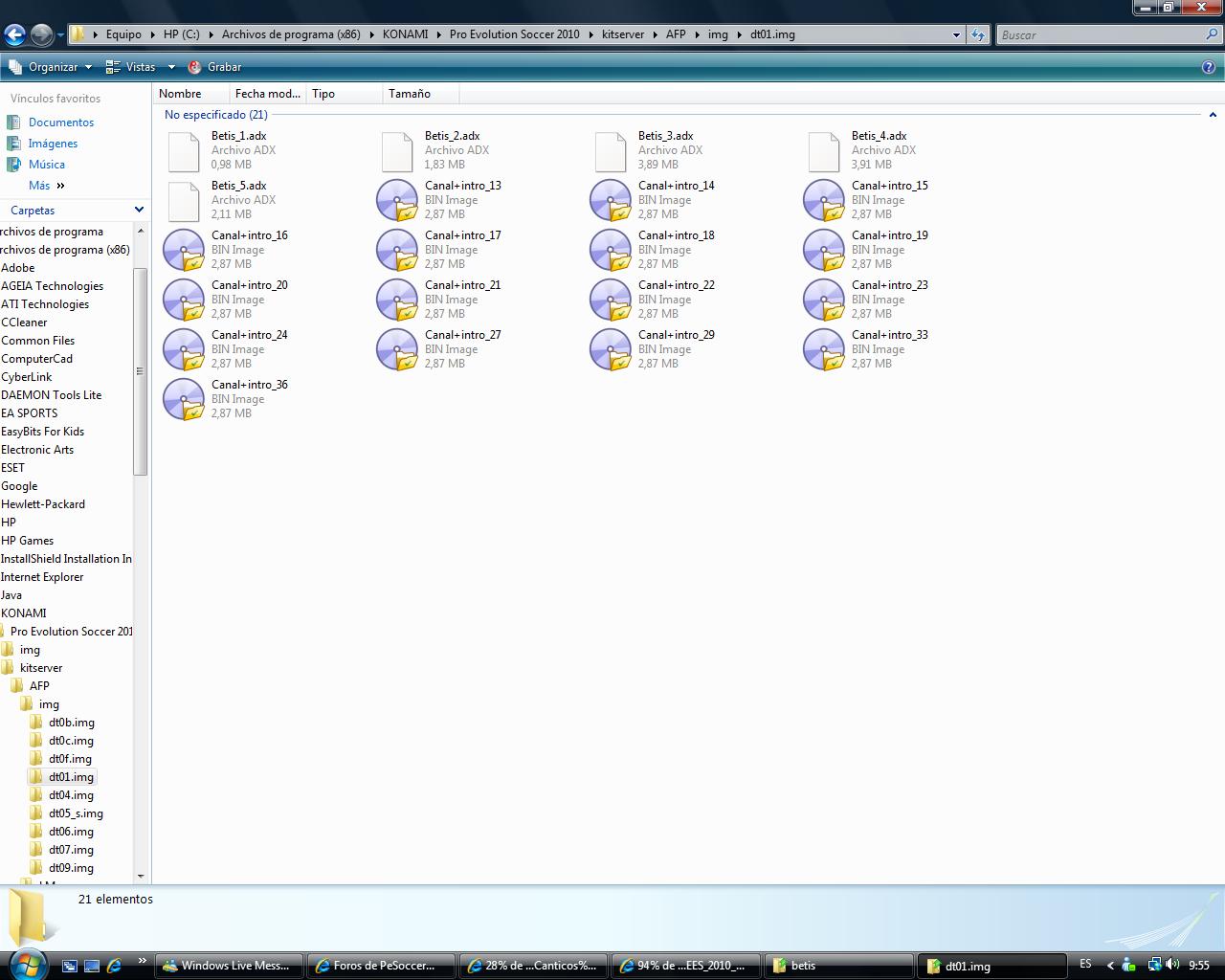The width and height of the screenshot is (1225, 980).
Task: Select the Canal+intro_27 disc icon
Action: tap(396, 349)
